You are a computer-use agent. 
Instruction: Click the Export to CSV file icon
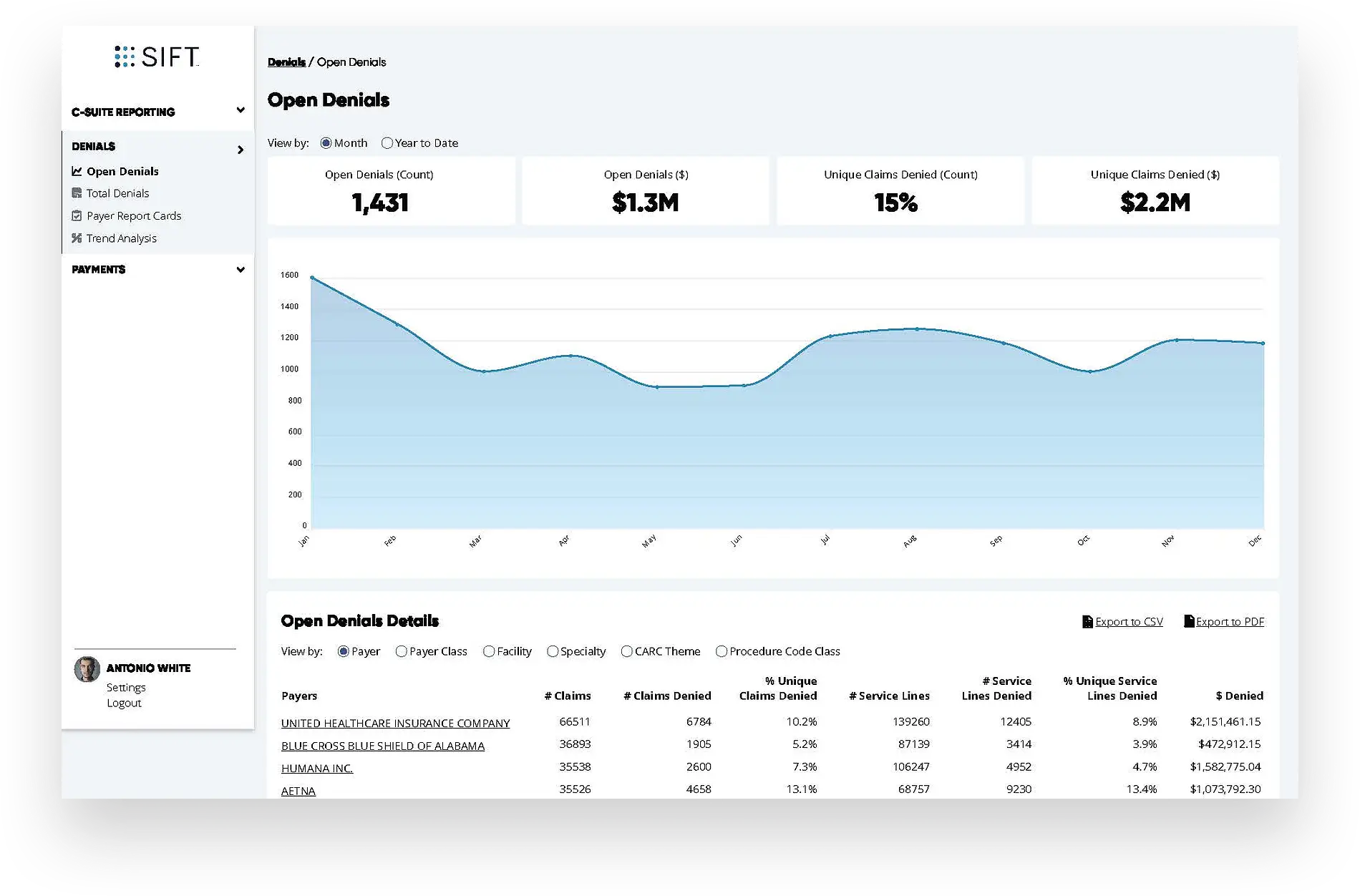[x=1087, y=621]
